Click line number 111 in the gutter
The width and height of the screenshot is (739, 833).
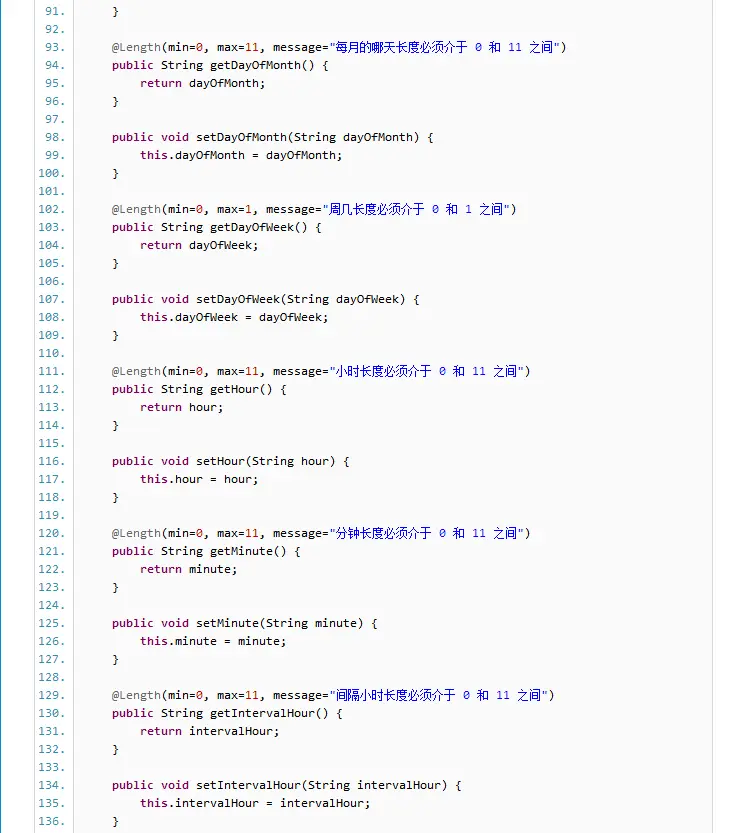point(52,371)
